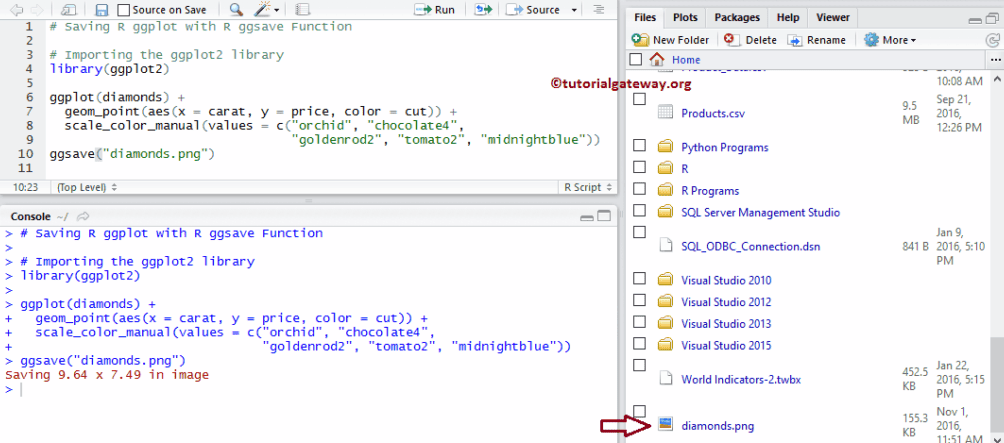This screenshot has width=1004, height=443.
Task: Open the Home path link
Action: (686, 60)
